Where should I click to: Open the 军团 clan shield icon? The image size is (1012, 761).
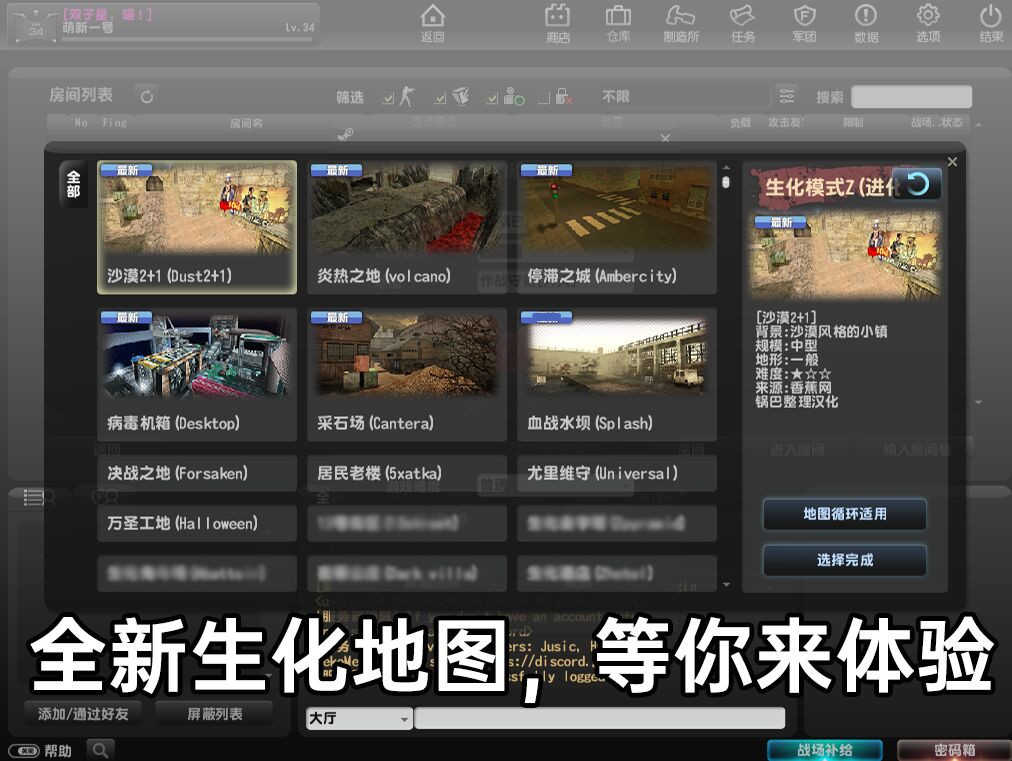point(804,23)
